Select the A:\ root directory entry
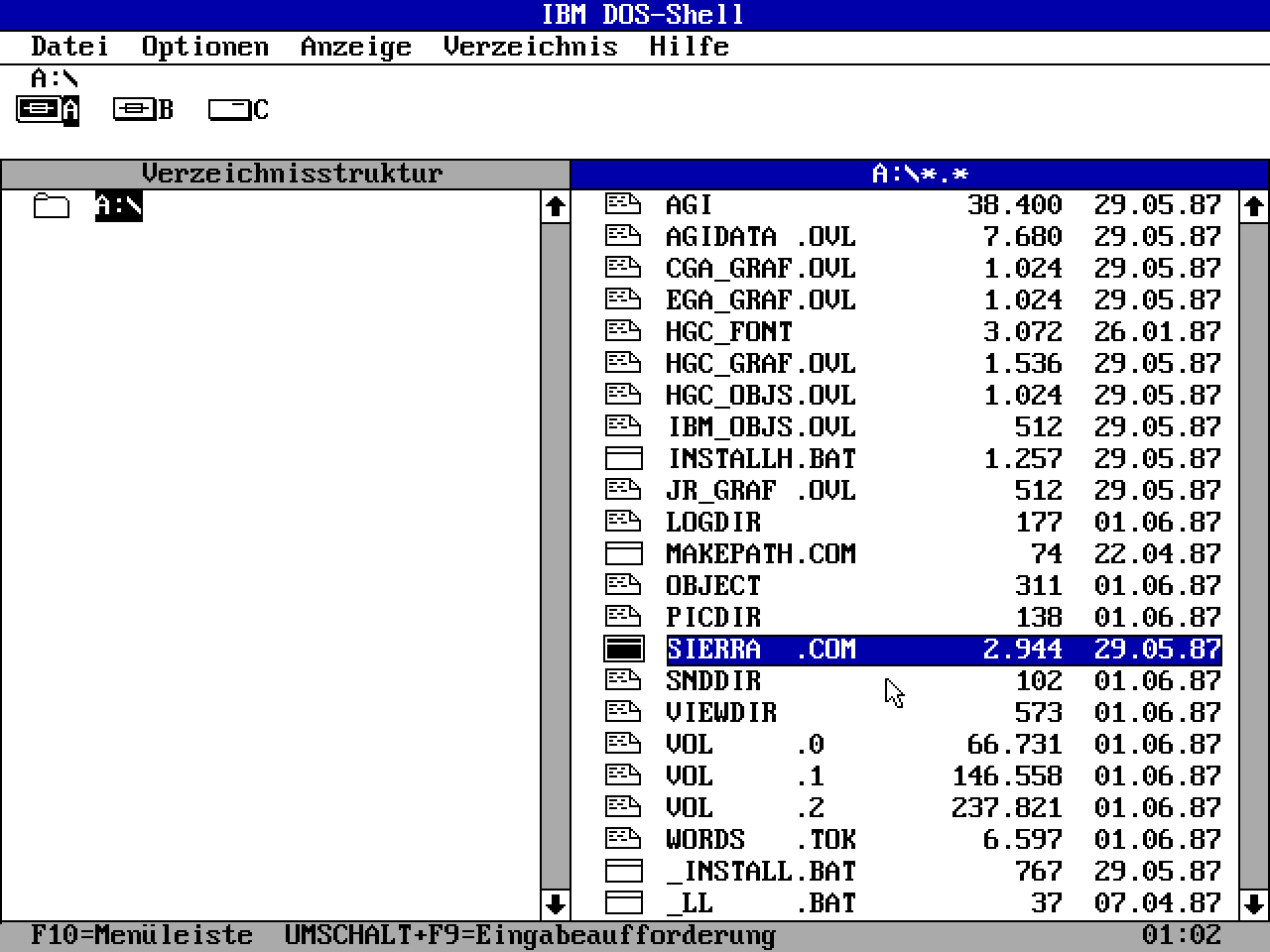This screenshot has width=1270, height=952. tap(119, 206)
